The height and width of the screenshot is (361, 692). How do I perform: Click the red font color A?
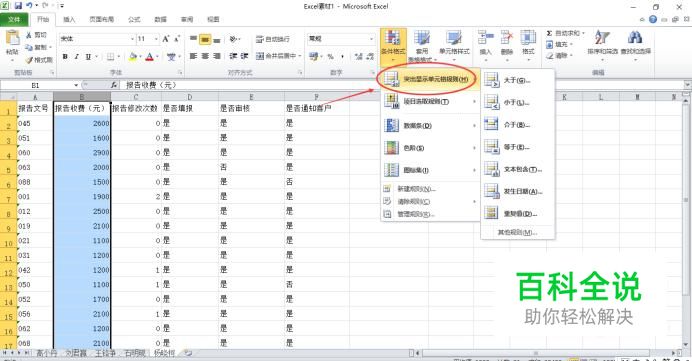[149, 56]
